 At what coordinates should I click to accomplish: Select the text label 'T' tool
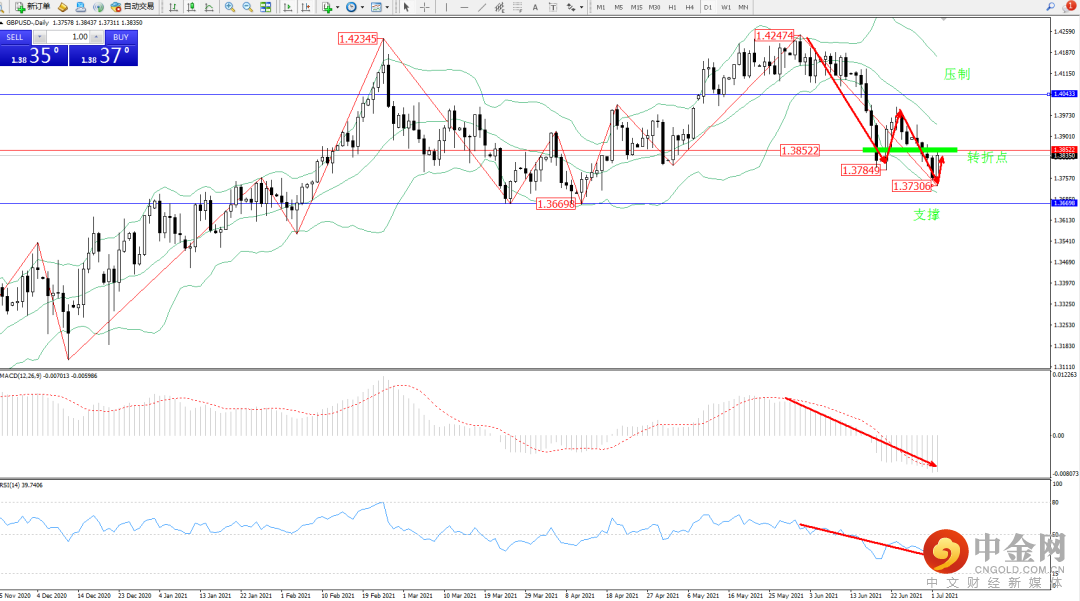click(553, 7)
